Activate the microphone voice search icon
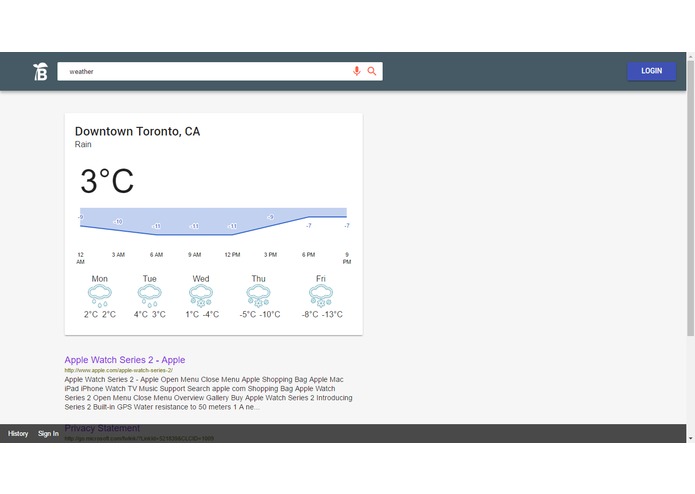Screen dimensions: 695x494 point(357,71)
